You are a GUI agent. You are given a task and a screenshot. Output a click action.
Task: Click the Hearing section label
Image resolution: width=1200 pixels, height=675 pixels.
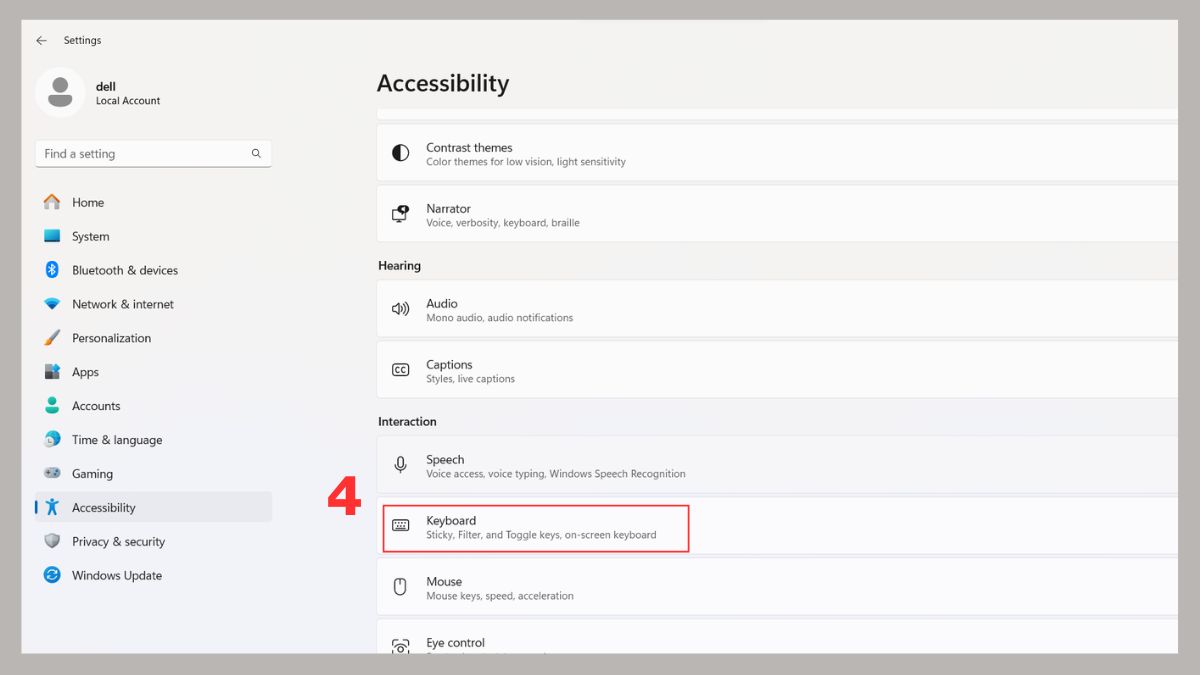tap(399, 266)
